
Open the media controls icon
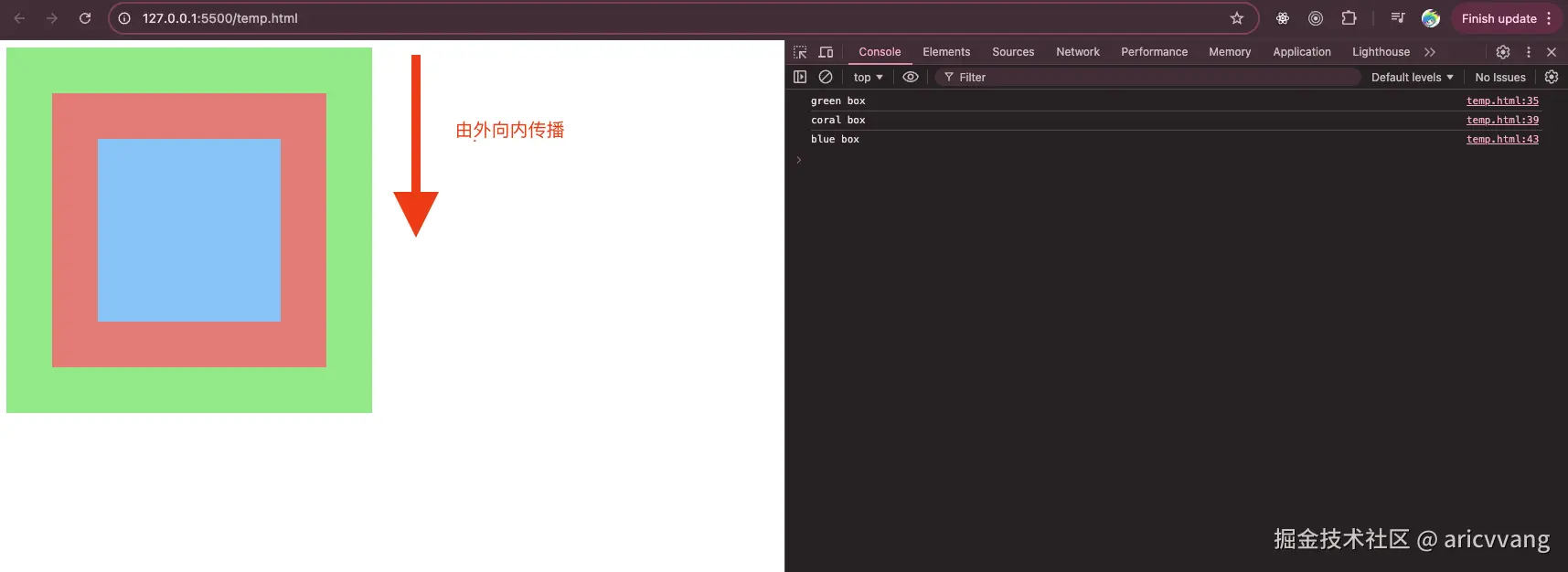click(x=1397, y=18)
